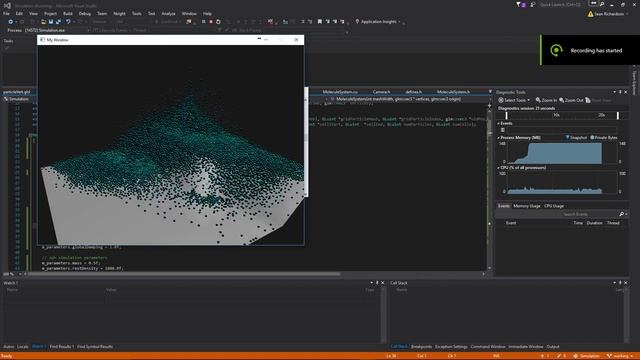Image resolution: width=640 pixels, height=360 pixels.
Task: Click the Save All icon in toolbar
Action: [58, 22]
